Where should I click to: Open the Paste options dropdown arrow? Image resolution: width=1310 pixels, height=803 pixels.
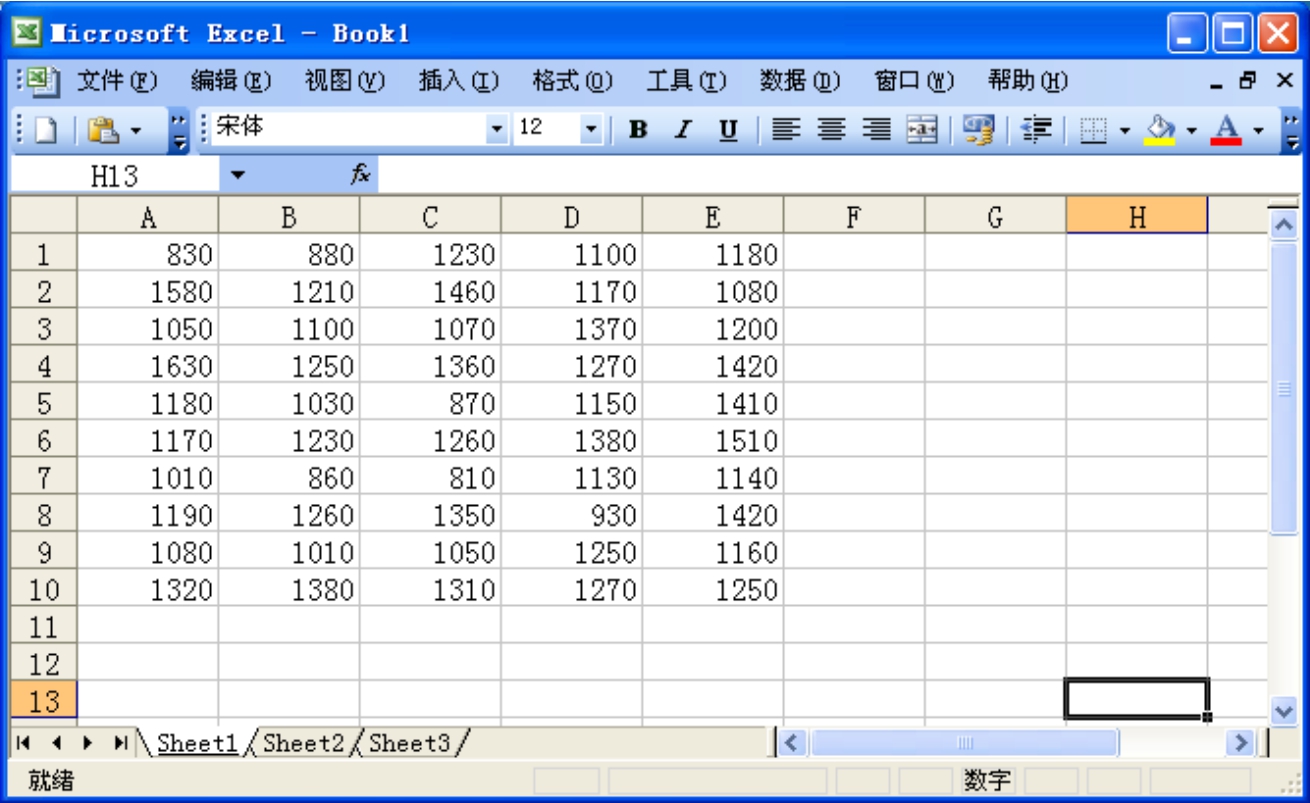(x=136, y=130)
